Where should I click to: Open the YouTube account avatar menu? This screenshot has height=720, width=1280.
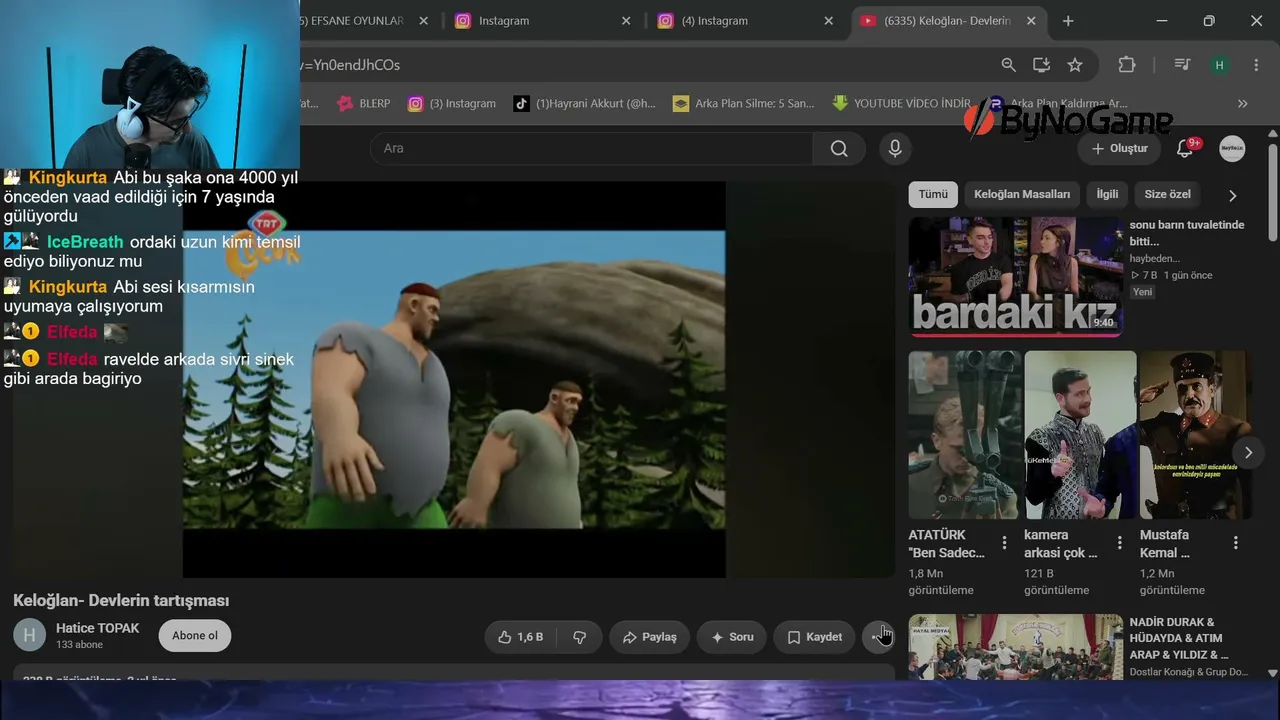(1232, 148)
